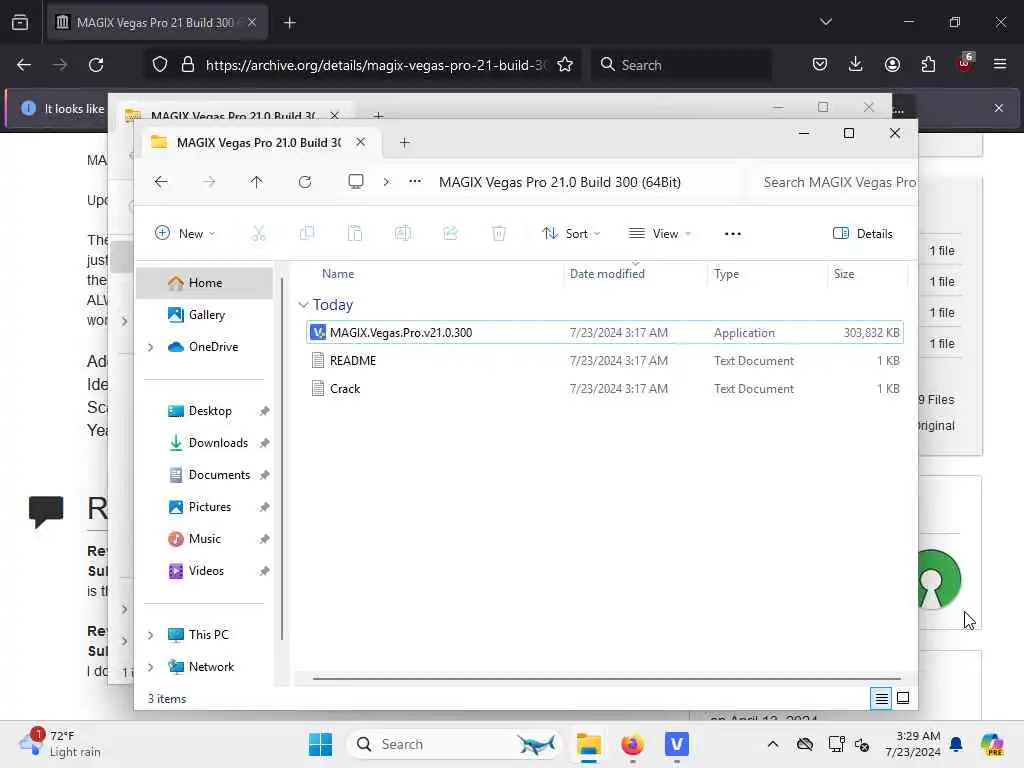The image size is (1024, 768).
Task: Open the New dropdown menu
Action: (x=185, y=233)
